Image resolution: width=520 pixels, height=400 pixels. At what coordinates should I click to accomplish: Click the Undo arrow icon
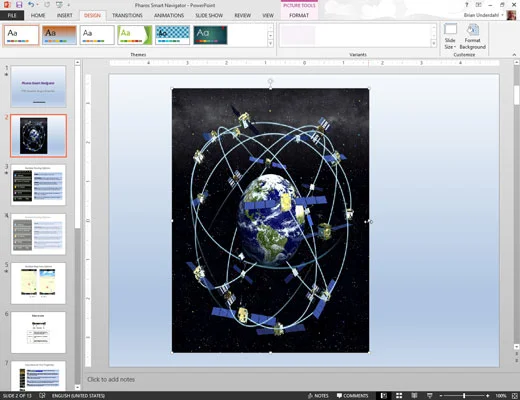pyautogui.click(x=31, y=5)
